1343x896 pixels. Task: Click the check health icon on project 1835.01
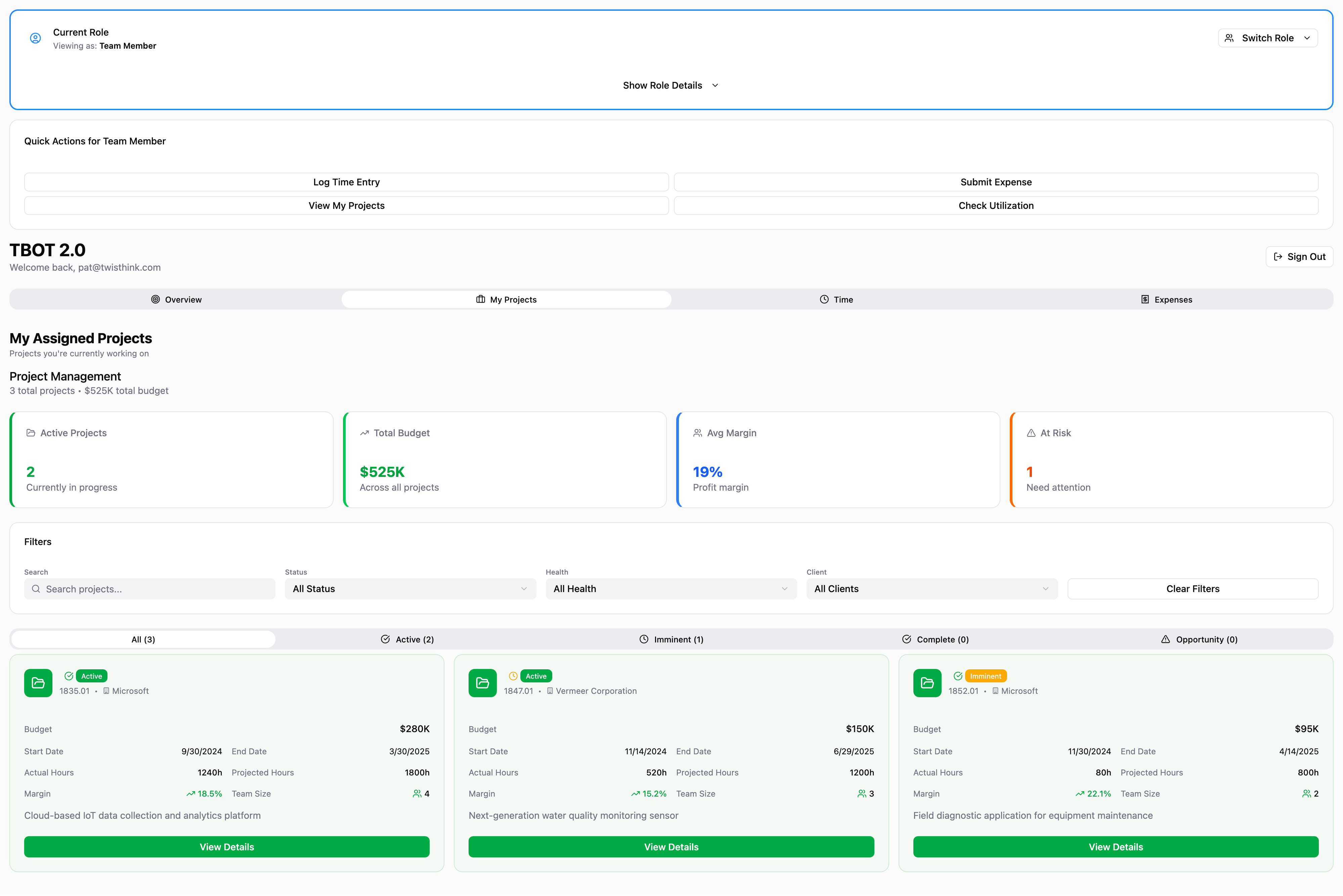(x=69, y=676)
